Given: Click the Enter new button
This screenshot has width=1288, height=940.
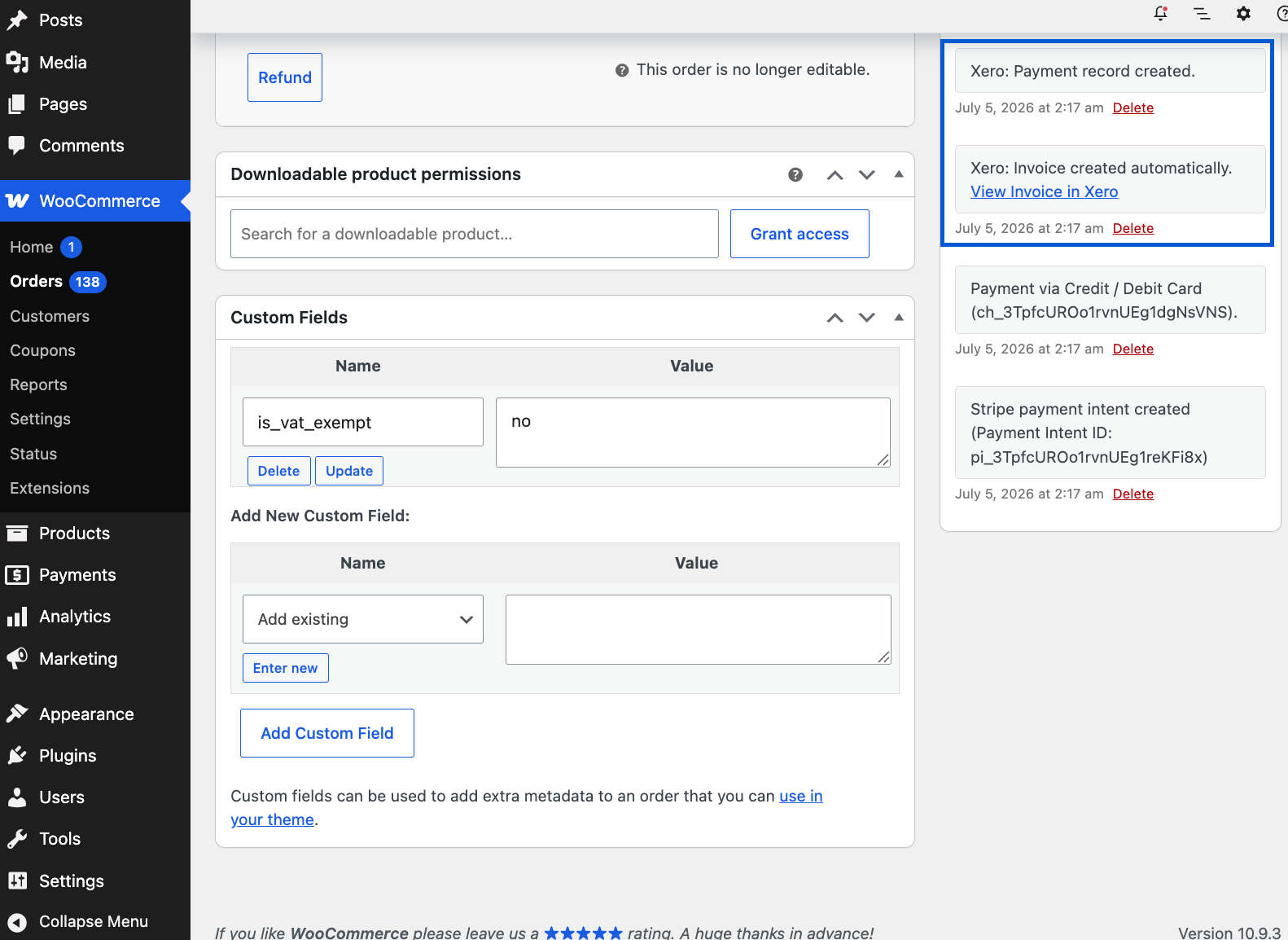Looking at the screenshot, I should [285, 668].
